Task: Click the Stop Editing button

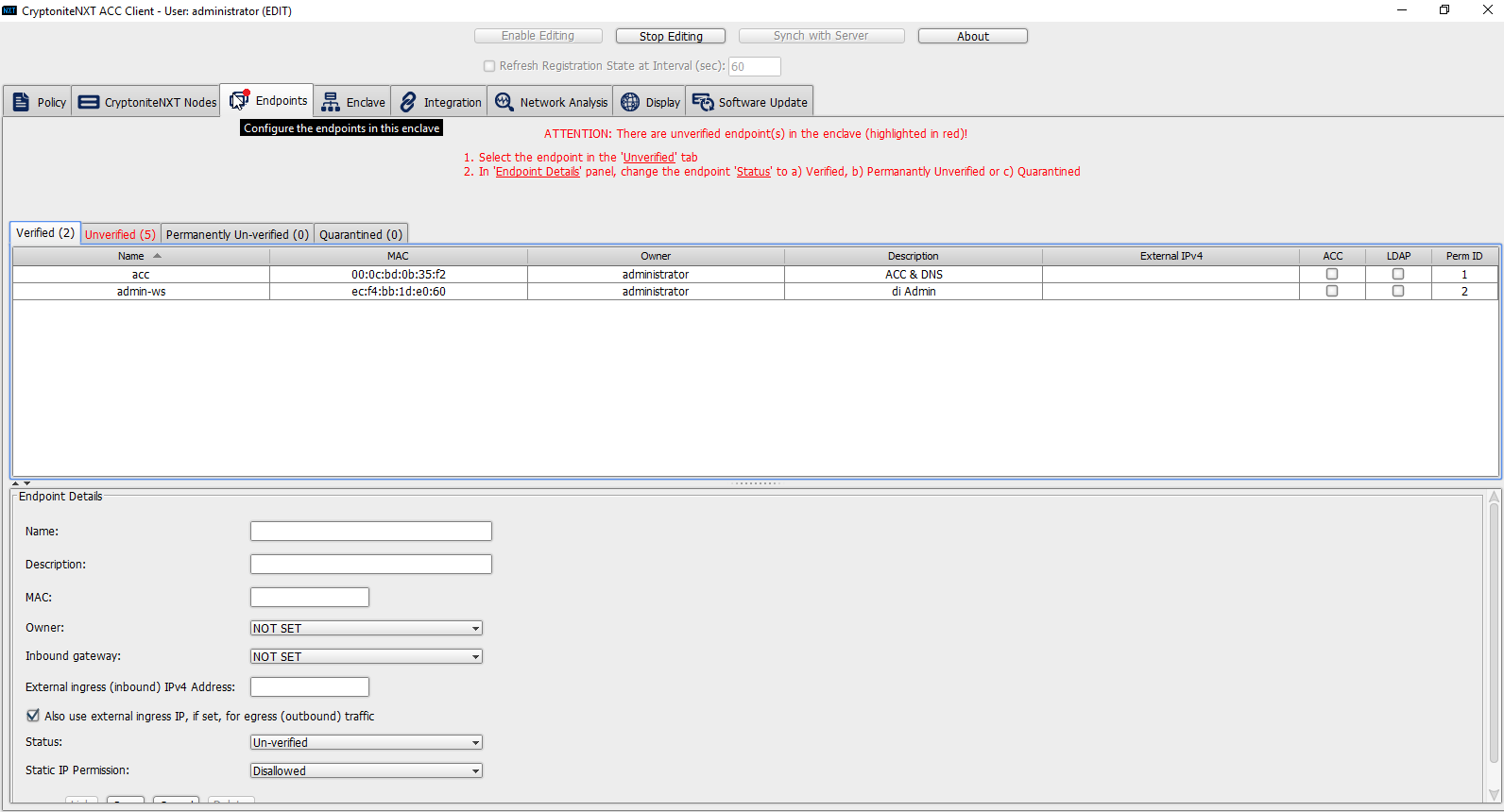Action: coord(671,36)
